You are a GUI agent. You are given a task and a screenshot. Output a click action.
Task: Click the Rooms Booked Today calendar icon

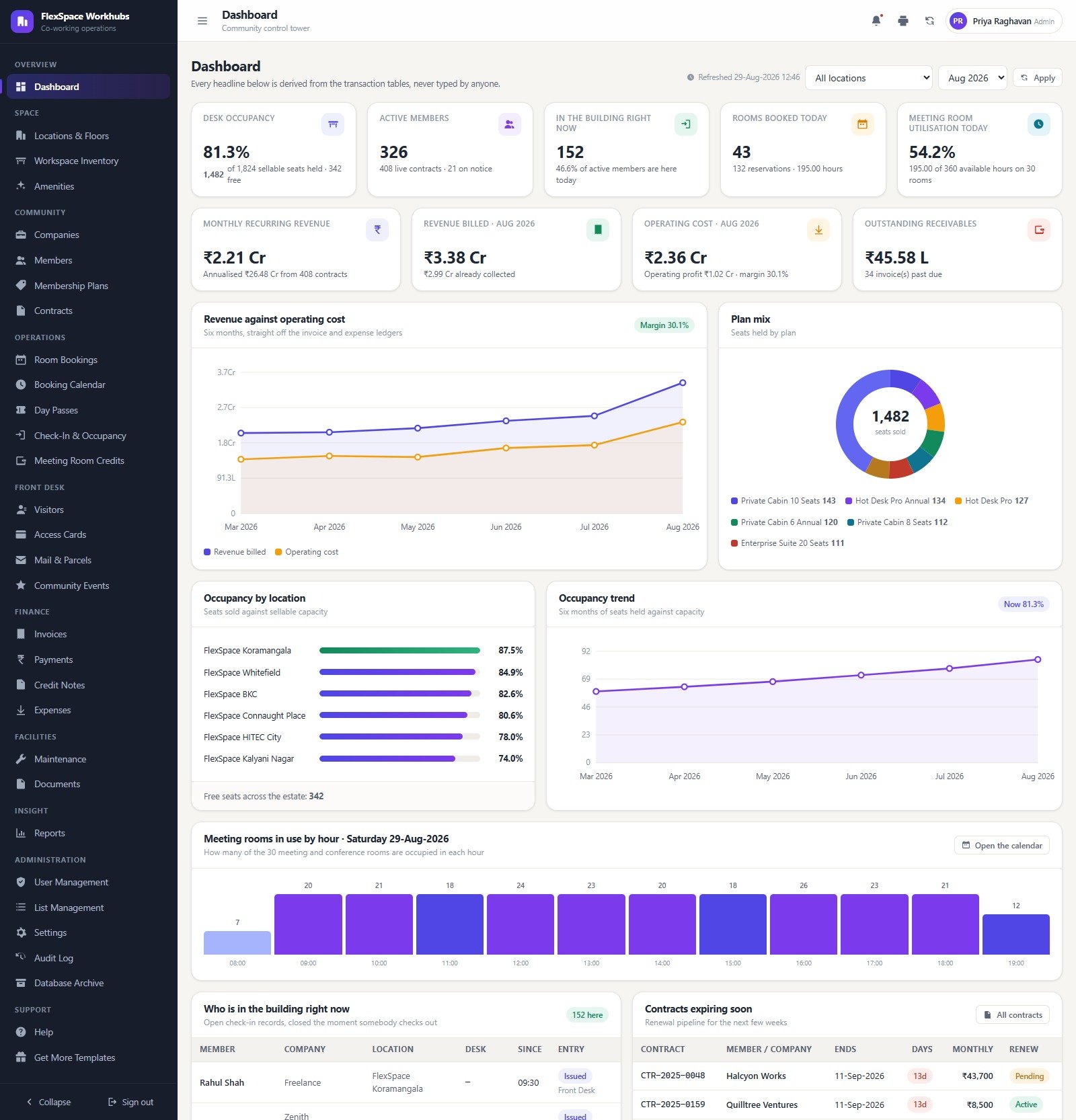click(x=862, y=124)
